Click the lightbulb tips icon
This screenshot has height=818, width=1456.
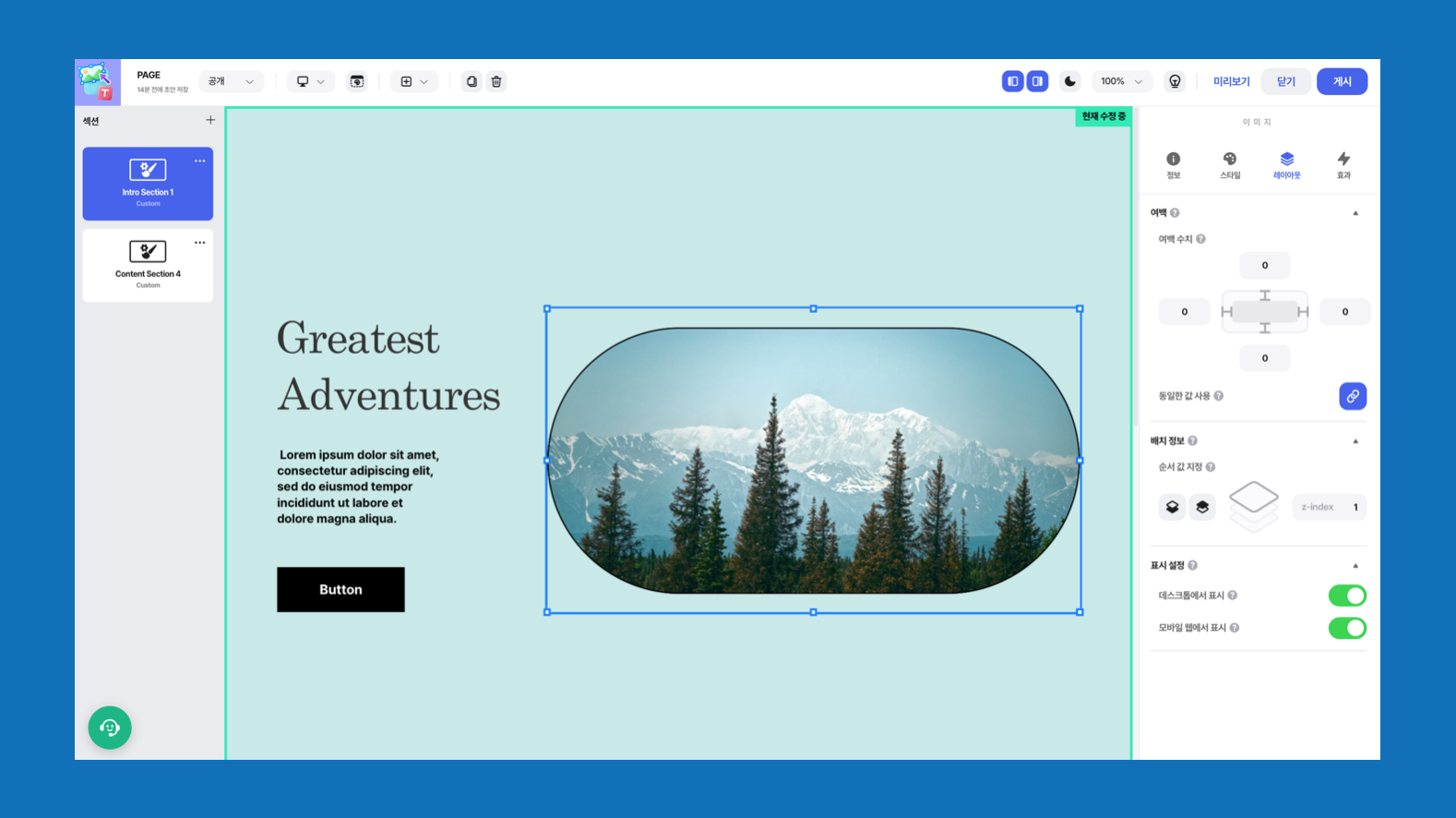point(1175,81)
